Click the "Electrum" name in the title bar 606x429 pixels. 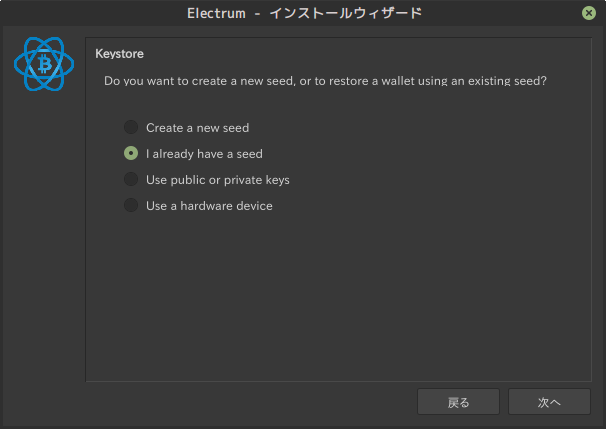(x=217, y=13)
